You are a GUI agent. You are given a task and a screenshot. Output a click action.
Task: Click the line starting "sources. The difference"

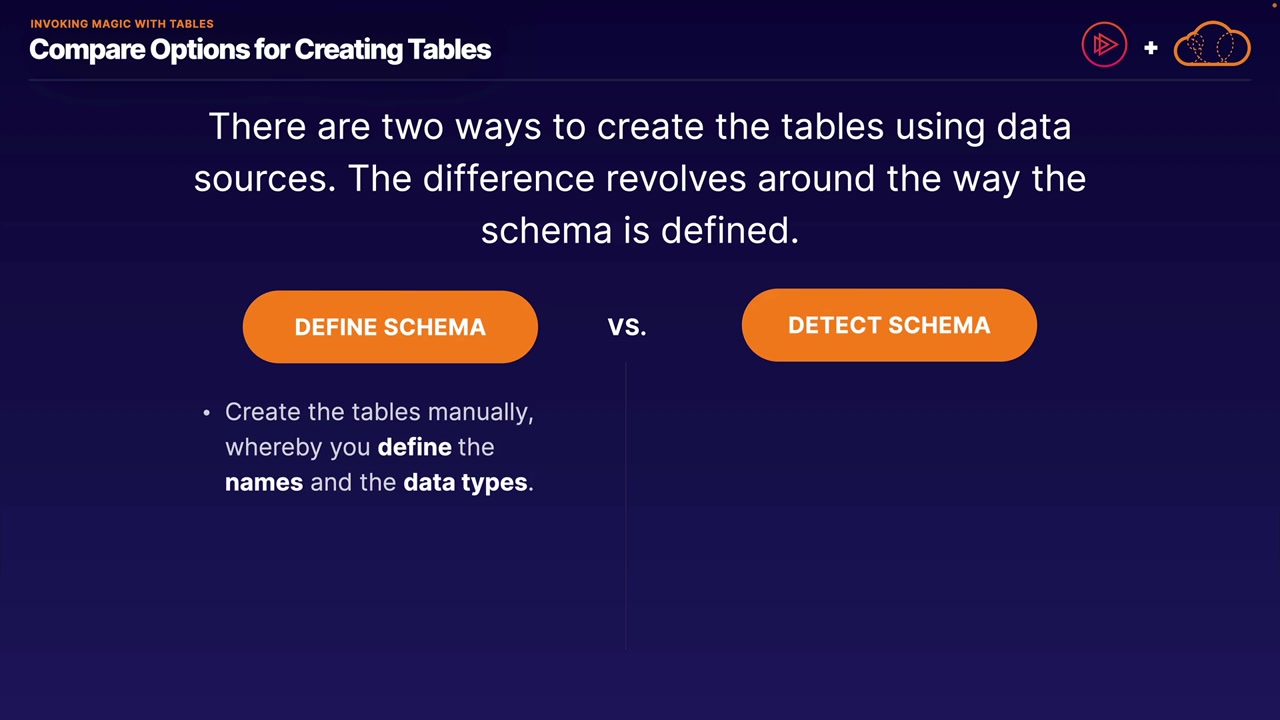[x=640, y=179]
